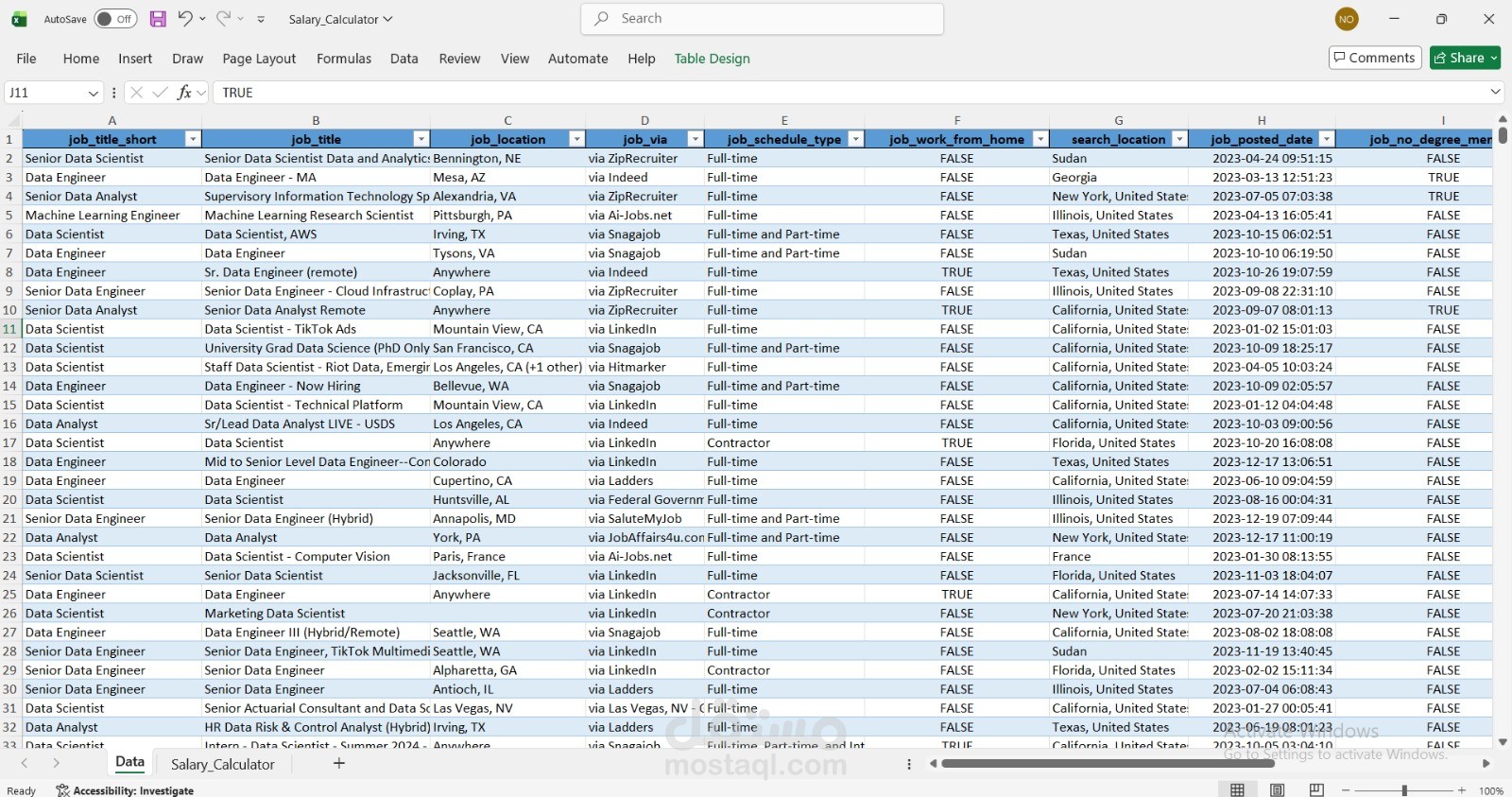Switch to Normal view in status bar
Image resolution: width=1512 pixels, height=797 pixels.
pos(1237,790)
